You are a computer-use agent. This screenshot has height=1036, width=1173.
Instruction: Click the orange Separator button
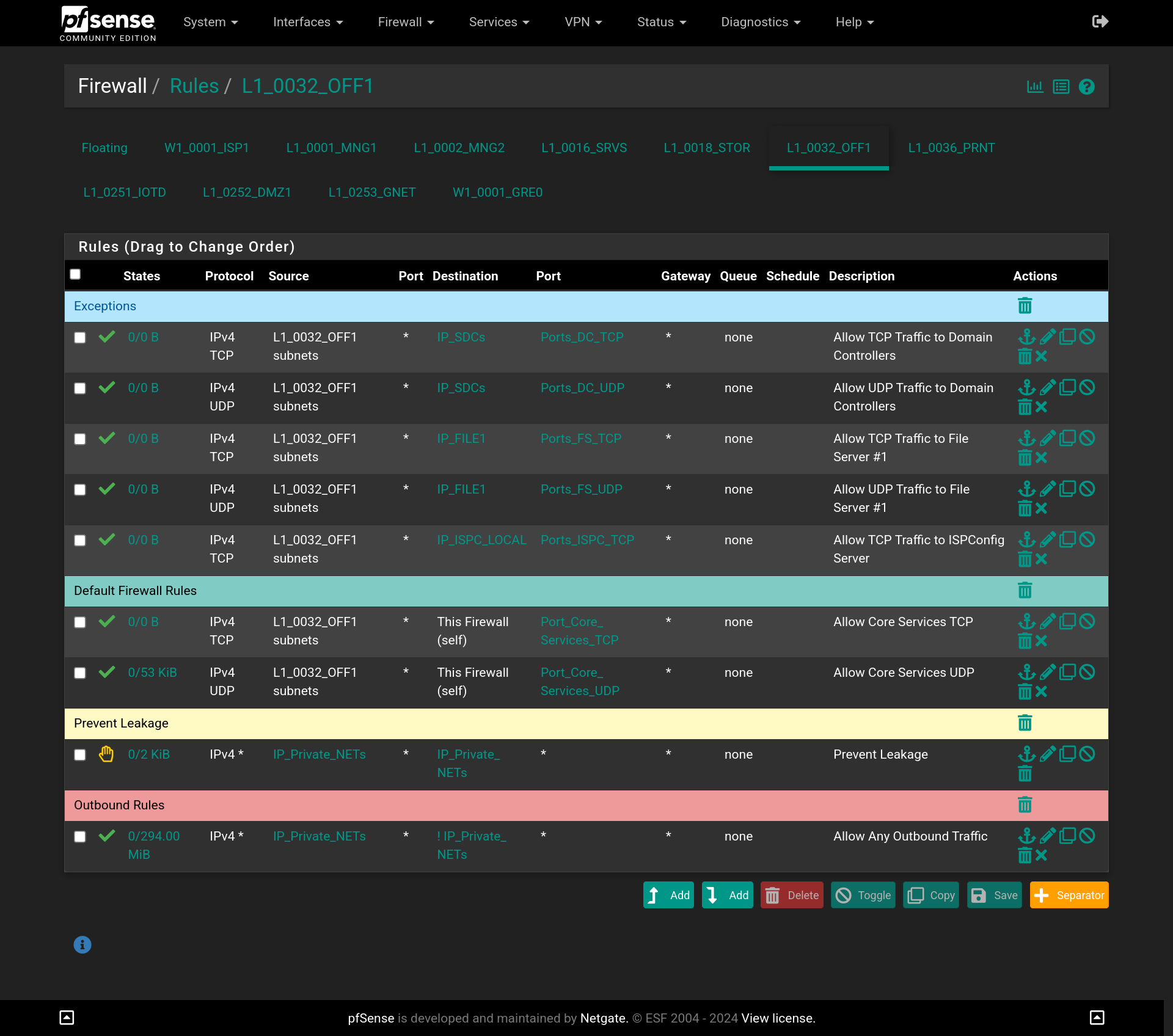click(x=1069, y=895)
